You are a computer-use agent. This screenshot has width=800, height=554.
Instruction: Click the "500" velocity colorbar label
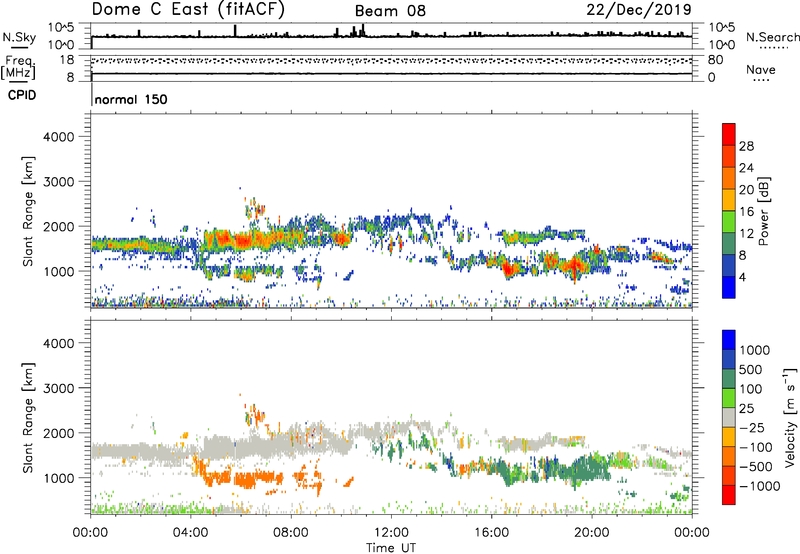tap(751, 369)
